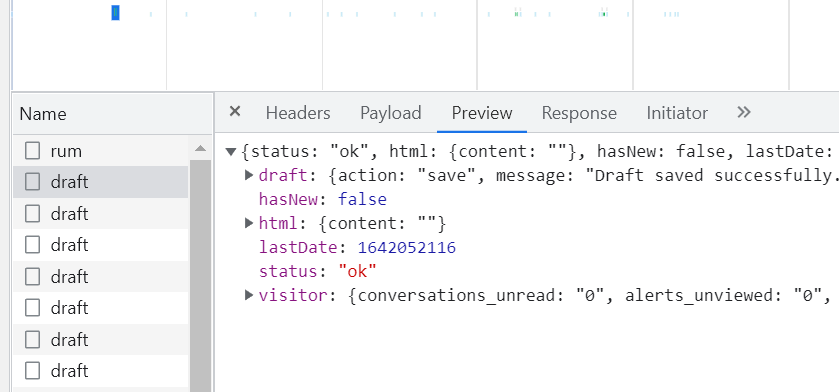Select the Preview tab
Screen dimensions: 839x392
[482, 113]
